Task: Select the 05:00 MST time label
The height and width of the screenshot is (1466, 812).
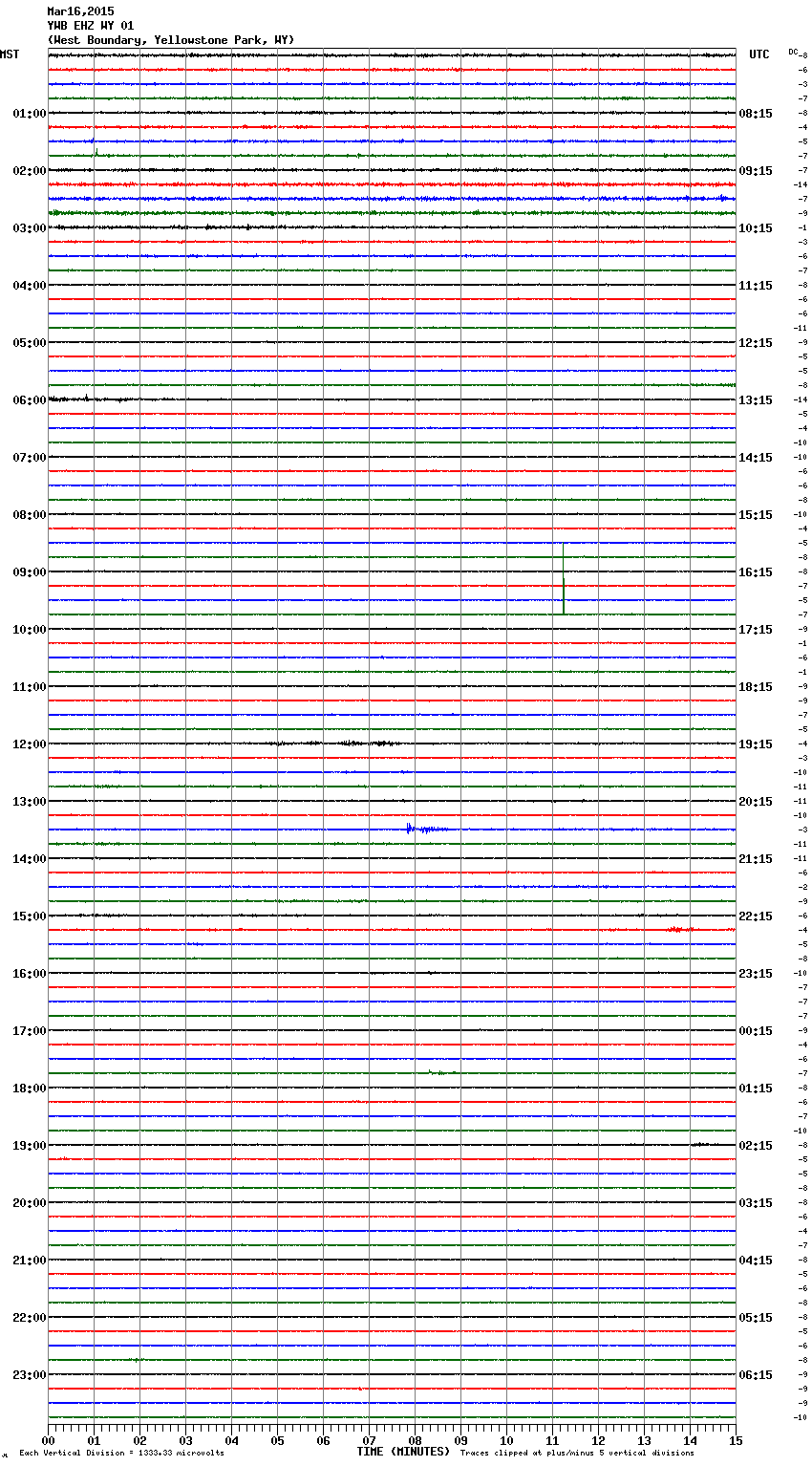Action: click(x=30, y=343)
